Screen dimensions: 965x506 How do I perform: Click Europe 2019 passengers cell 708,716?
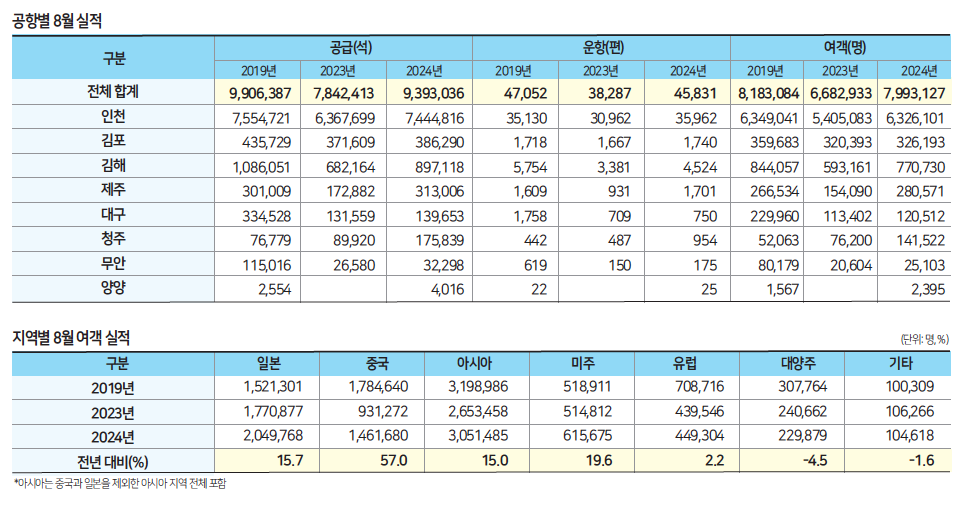pyautogui.click(x=700, y=387)
